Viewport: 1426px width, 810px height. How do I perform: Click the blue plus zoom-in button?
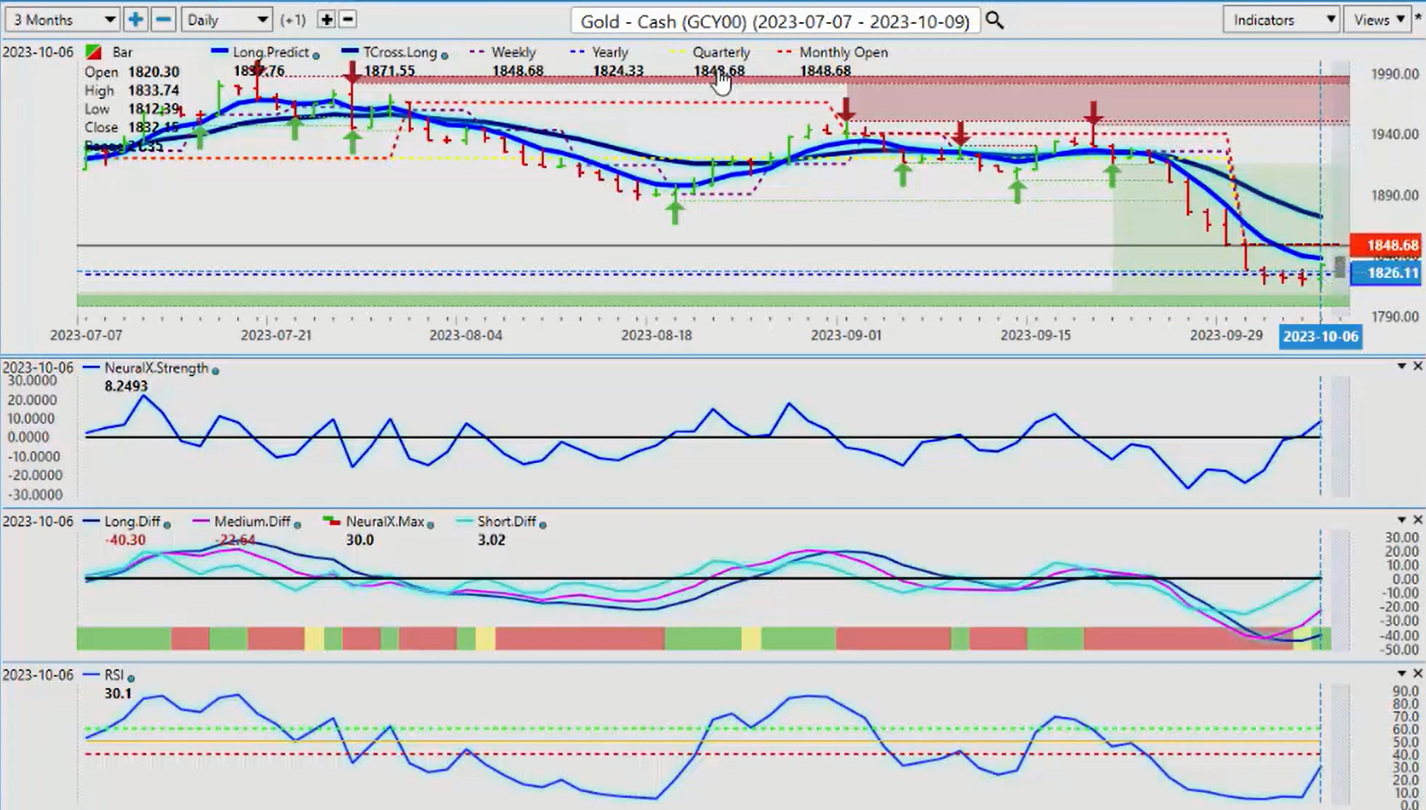click(x=135, y=19)
